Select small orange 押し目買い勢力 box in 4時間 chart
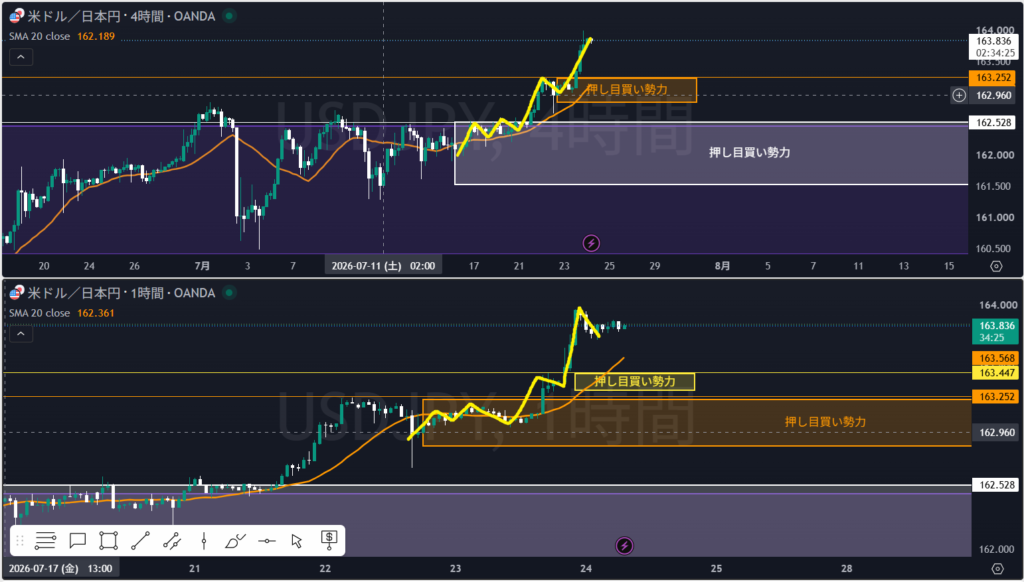This screenshot has width=1024, height=582. [626, 90]
